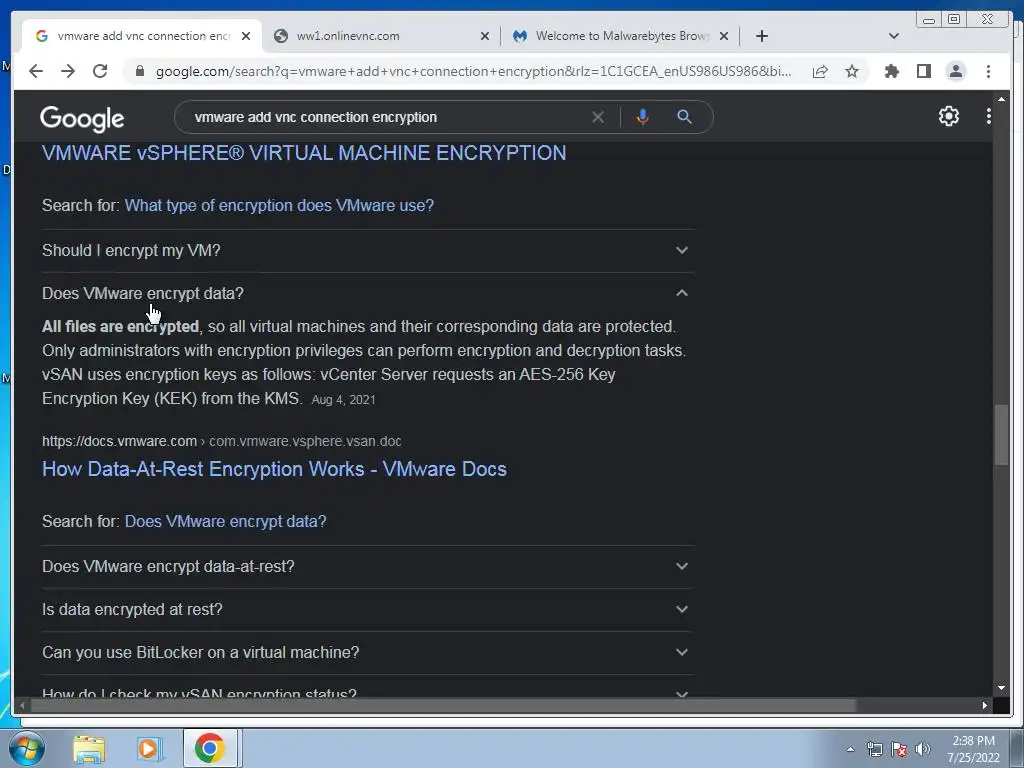Click into the Google search box
Viewport: 1024px width, 768px height.
(x=390, y=117)
